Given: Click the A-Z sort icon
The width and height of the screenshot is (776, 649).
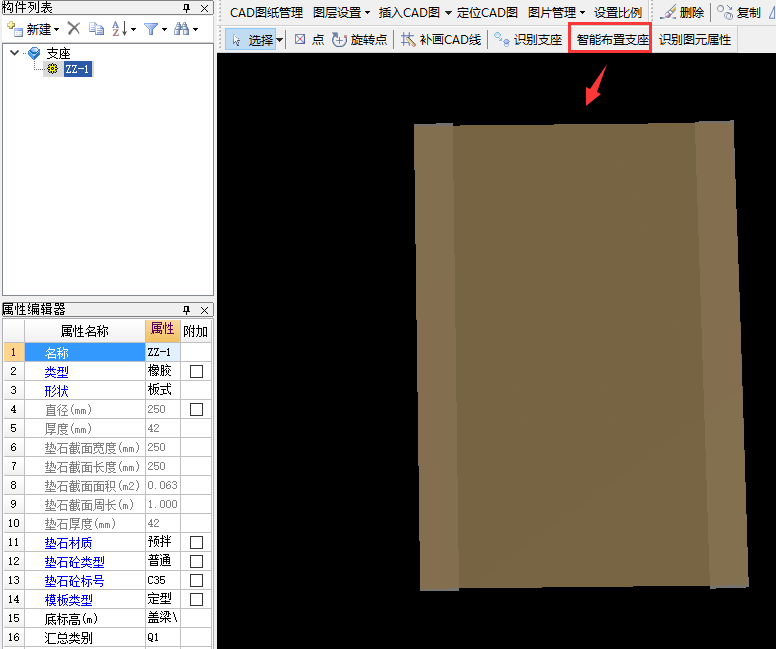Looking at the screenshot, I should click(121, 29).
